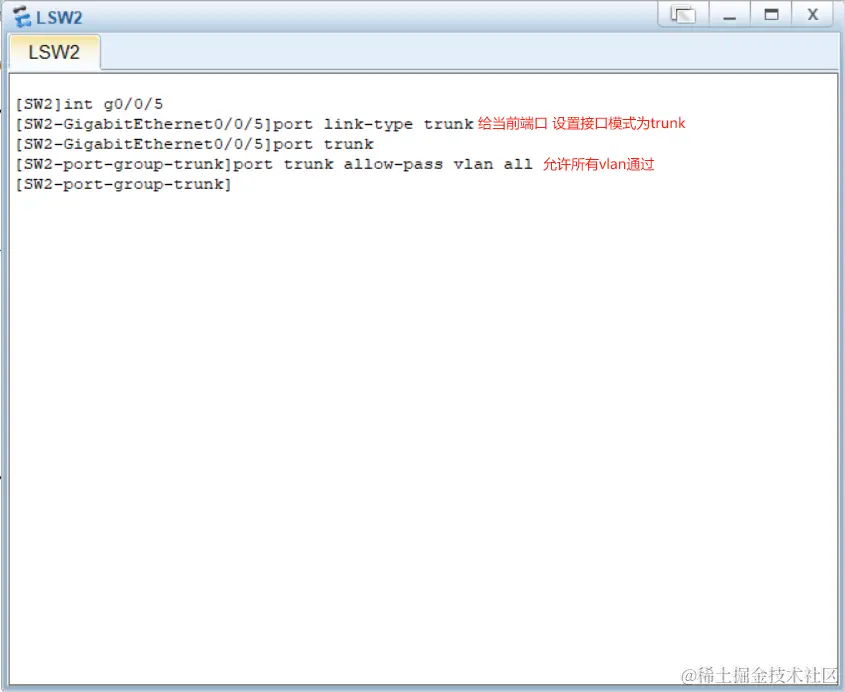
Task: Click the LSW2 switch icon in title bar
Action: point(22,17)
